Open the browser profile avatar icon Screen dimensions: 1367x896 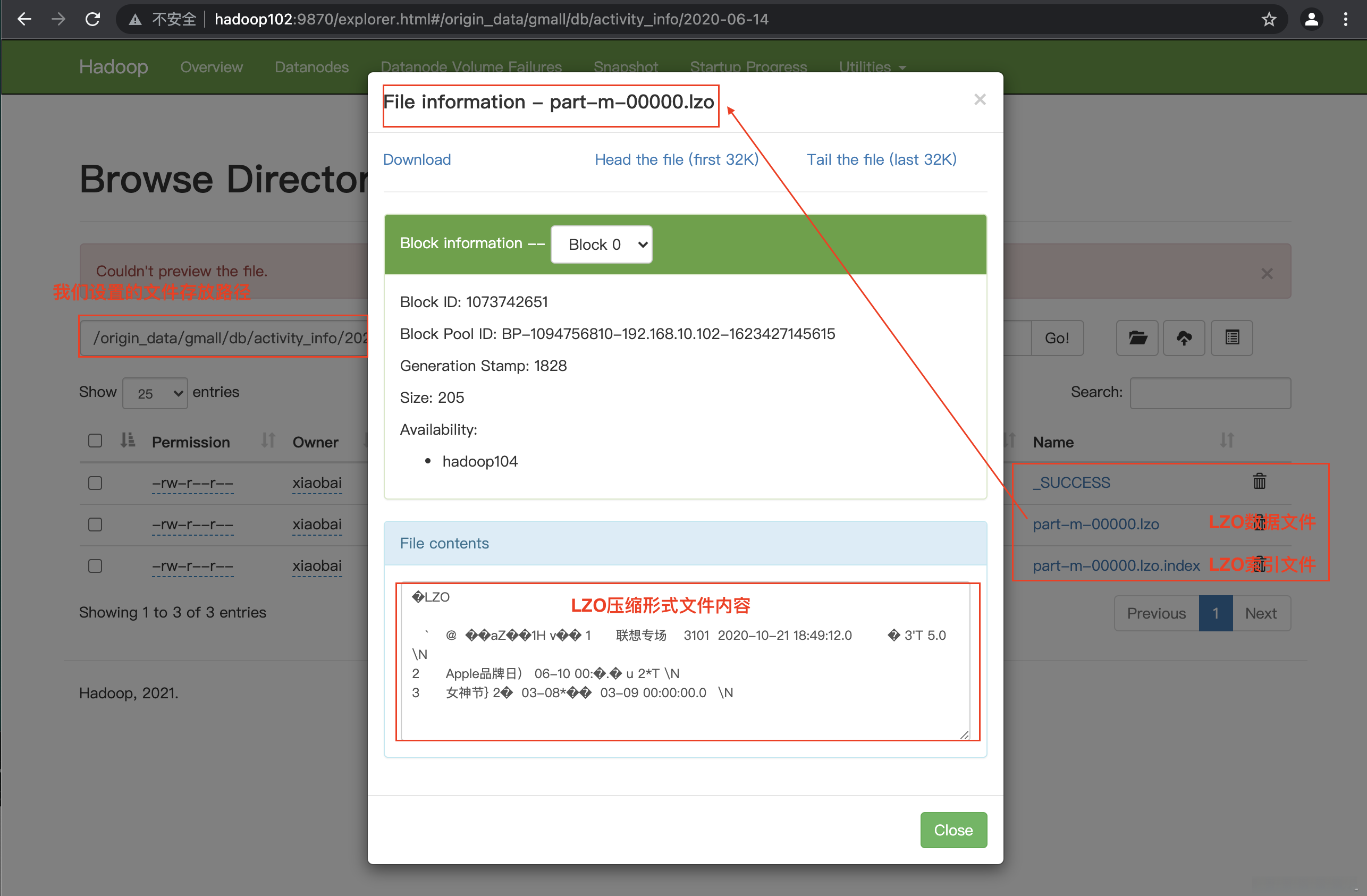(1311, 20)
